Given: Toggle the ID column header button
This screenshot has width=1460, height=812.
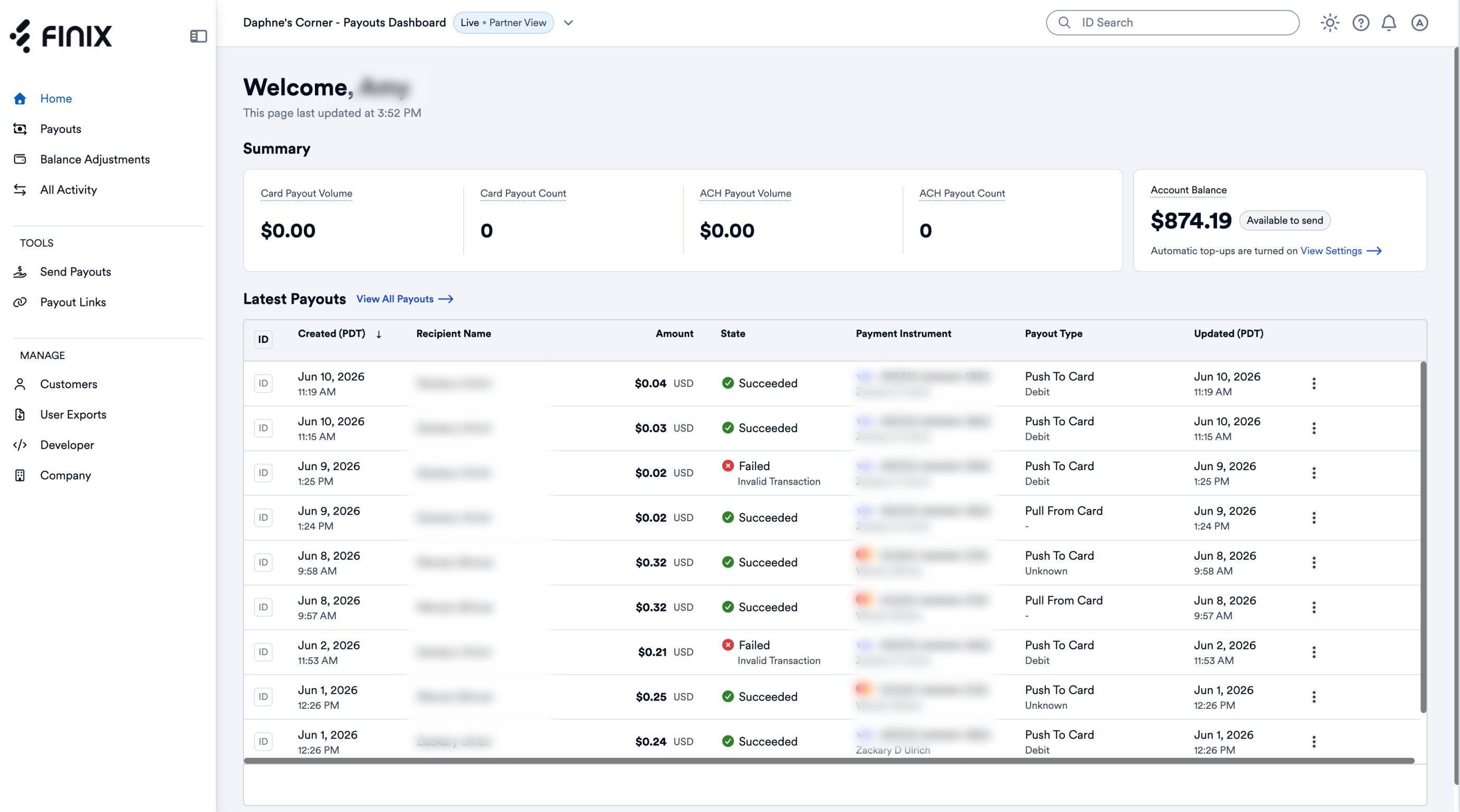Looking at the screenshot, I should [263, 339].
